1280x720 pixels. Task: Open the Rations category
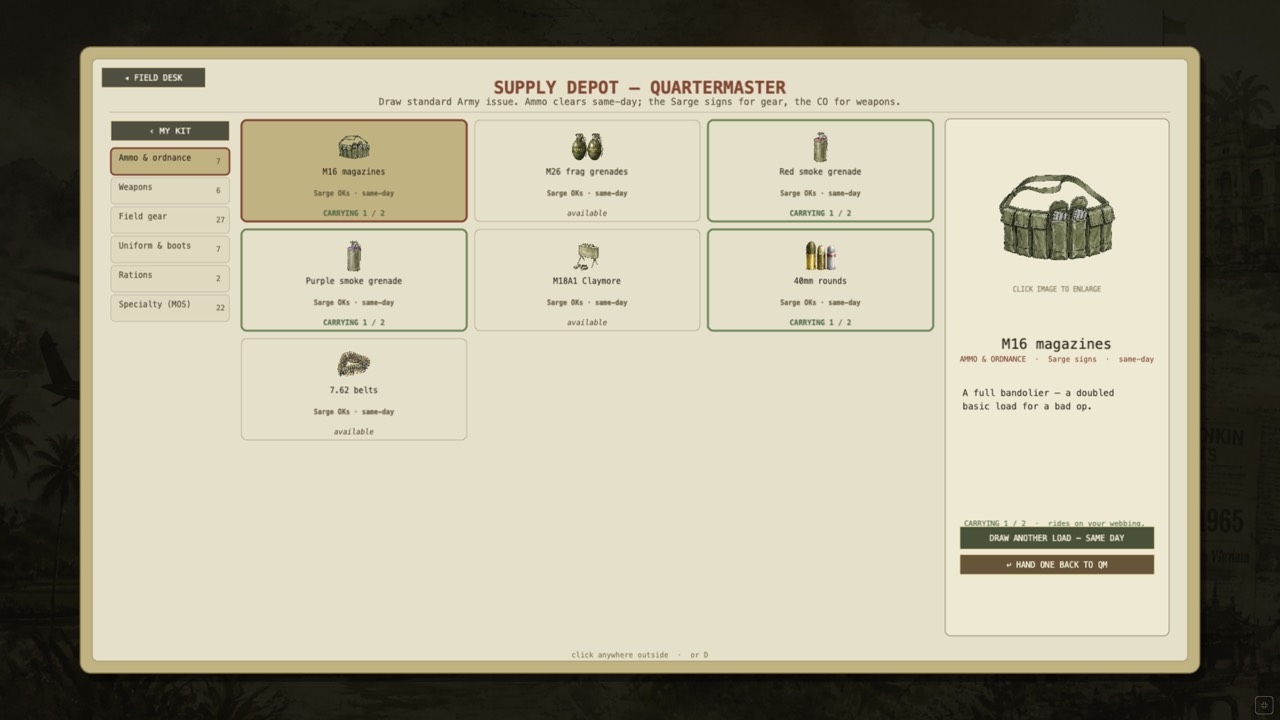(170, 277)
